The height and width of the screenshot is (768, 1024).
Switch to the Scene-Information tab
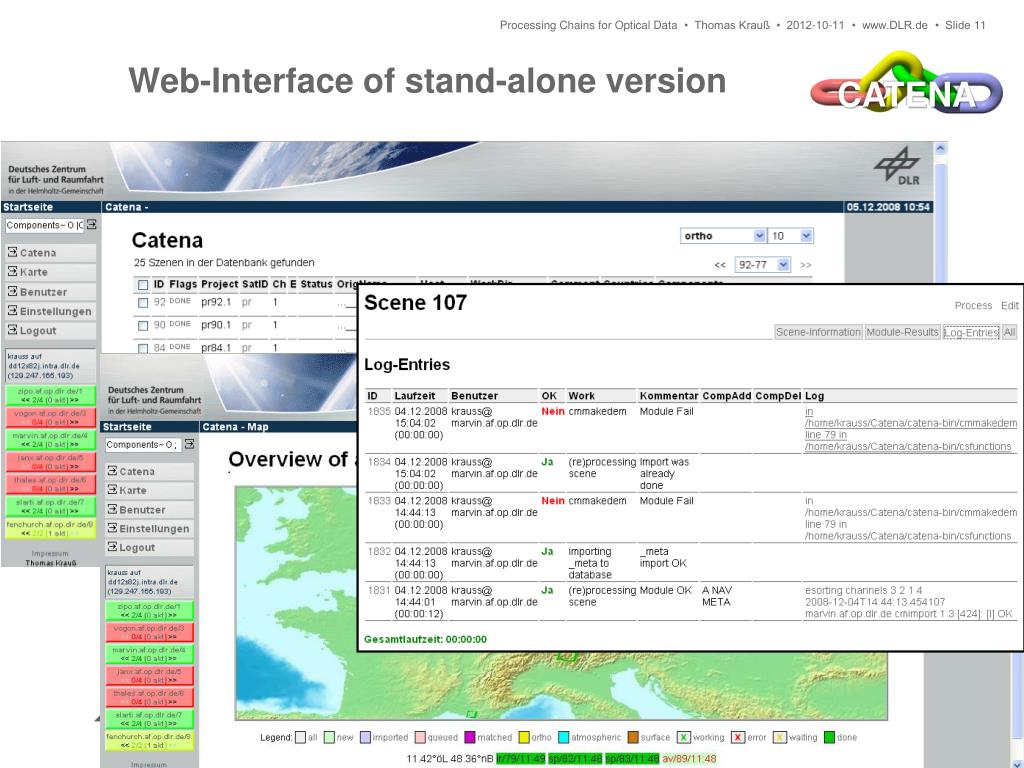point(818,332)
